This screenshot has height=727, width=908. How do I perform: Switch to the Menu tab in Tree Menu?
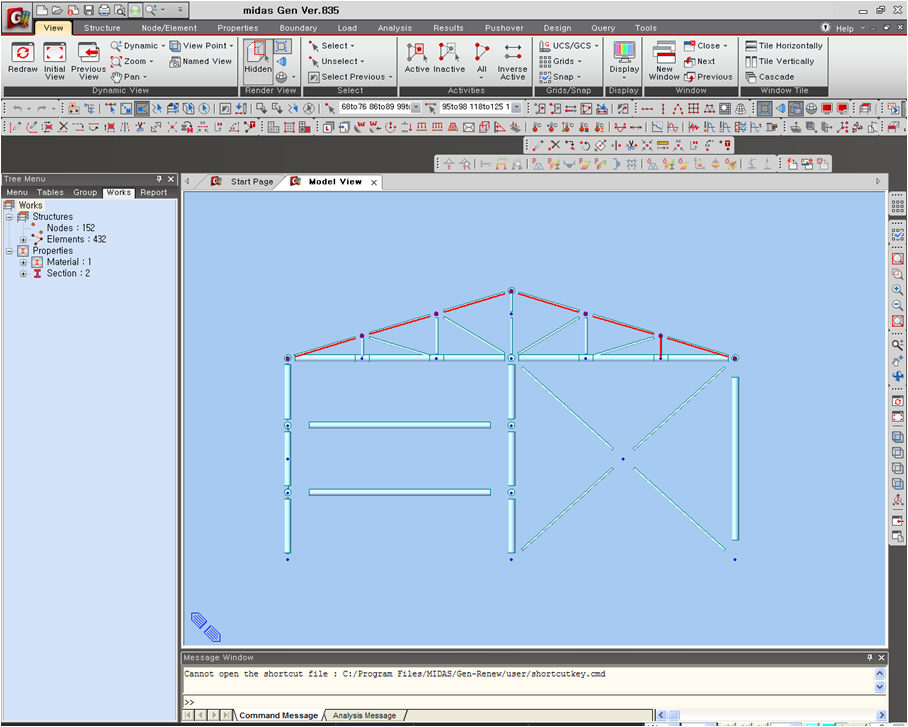17,192
